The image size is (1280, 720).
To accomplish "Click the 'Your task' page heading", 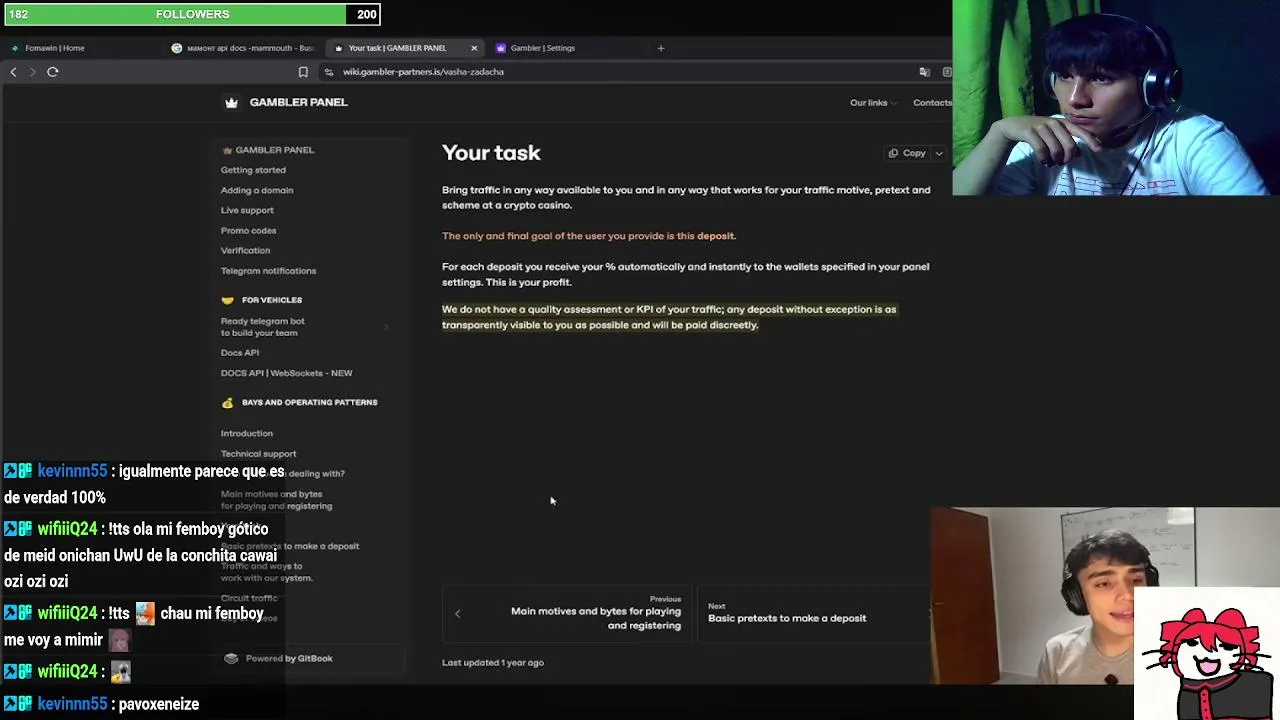I will 491,153.
